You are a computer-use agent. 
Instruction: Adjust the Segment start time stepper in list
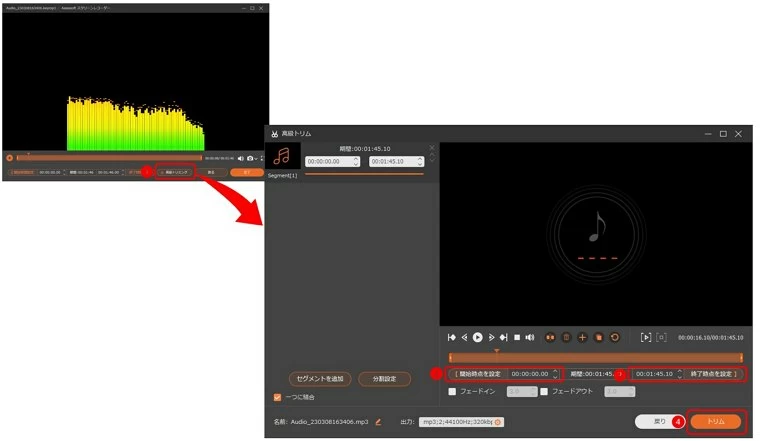pos(355,161)
